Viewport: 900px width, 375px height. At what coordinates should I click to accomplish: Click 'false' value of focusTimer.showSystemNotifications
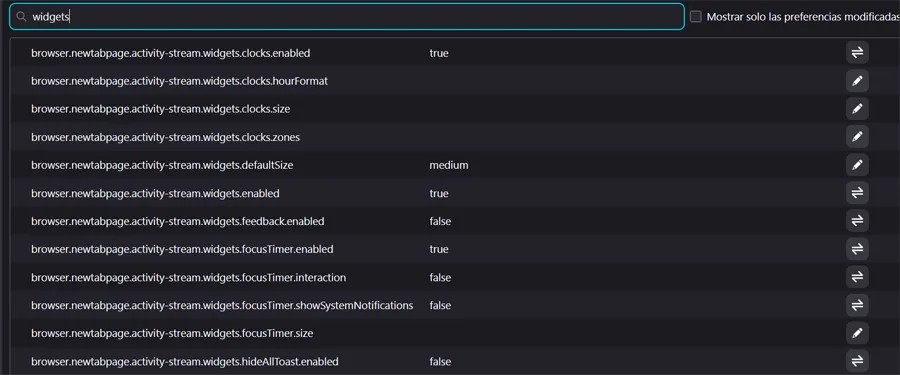[x=440, y=306]
